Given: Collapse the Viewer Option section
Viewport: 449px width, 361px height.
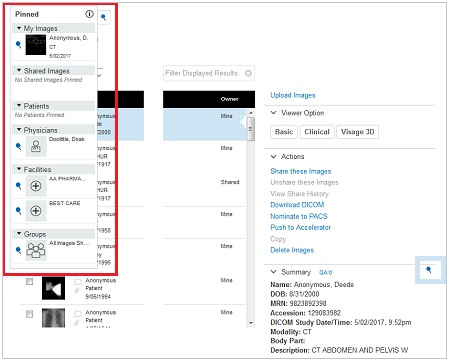Looking at the screenshot, I should click(x=274, y=113).
